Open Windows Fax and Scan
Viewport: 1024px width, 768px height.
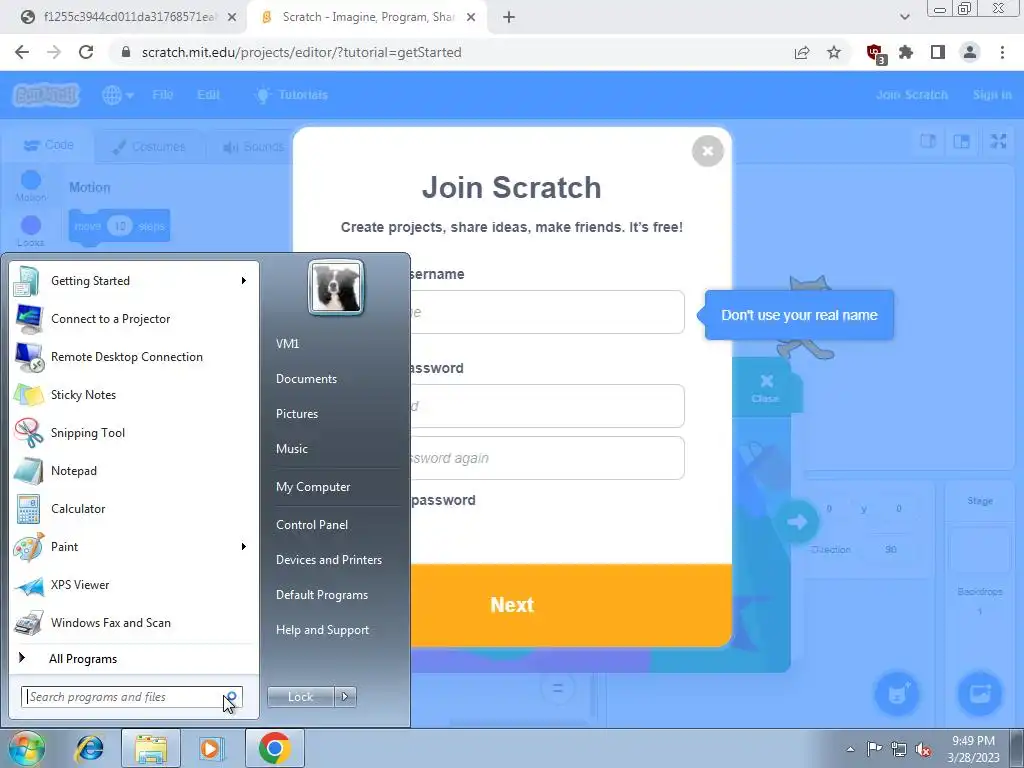pos(134,622)
